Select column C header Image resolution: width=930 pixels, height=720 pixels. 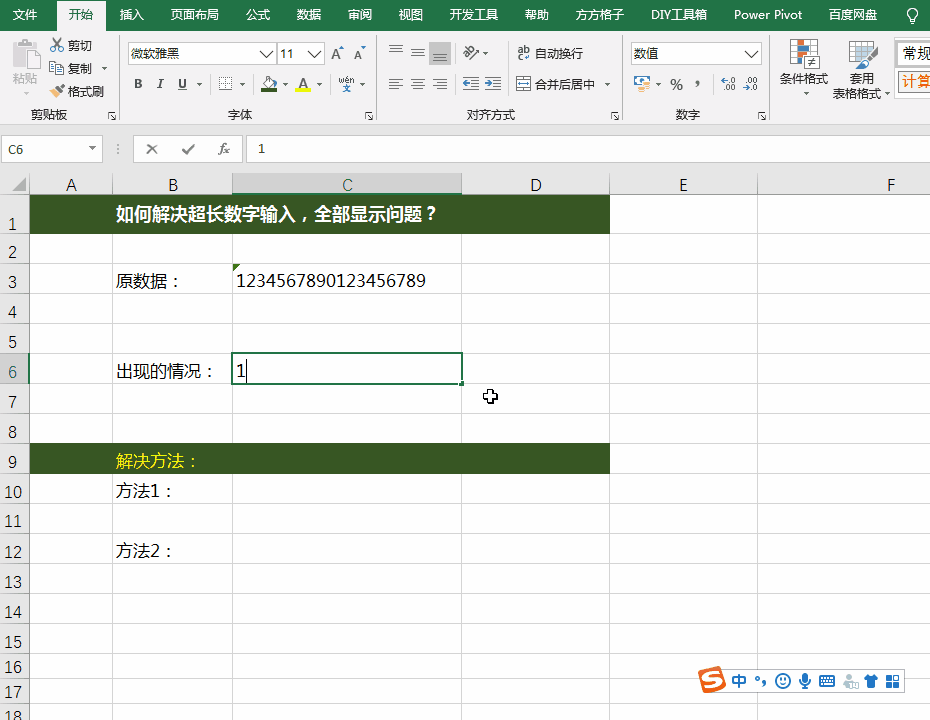(x=347, y=184)
